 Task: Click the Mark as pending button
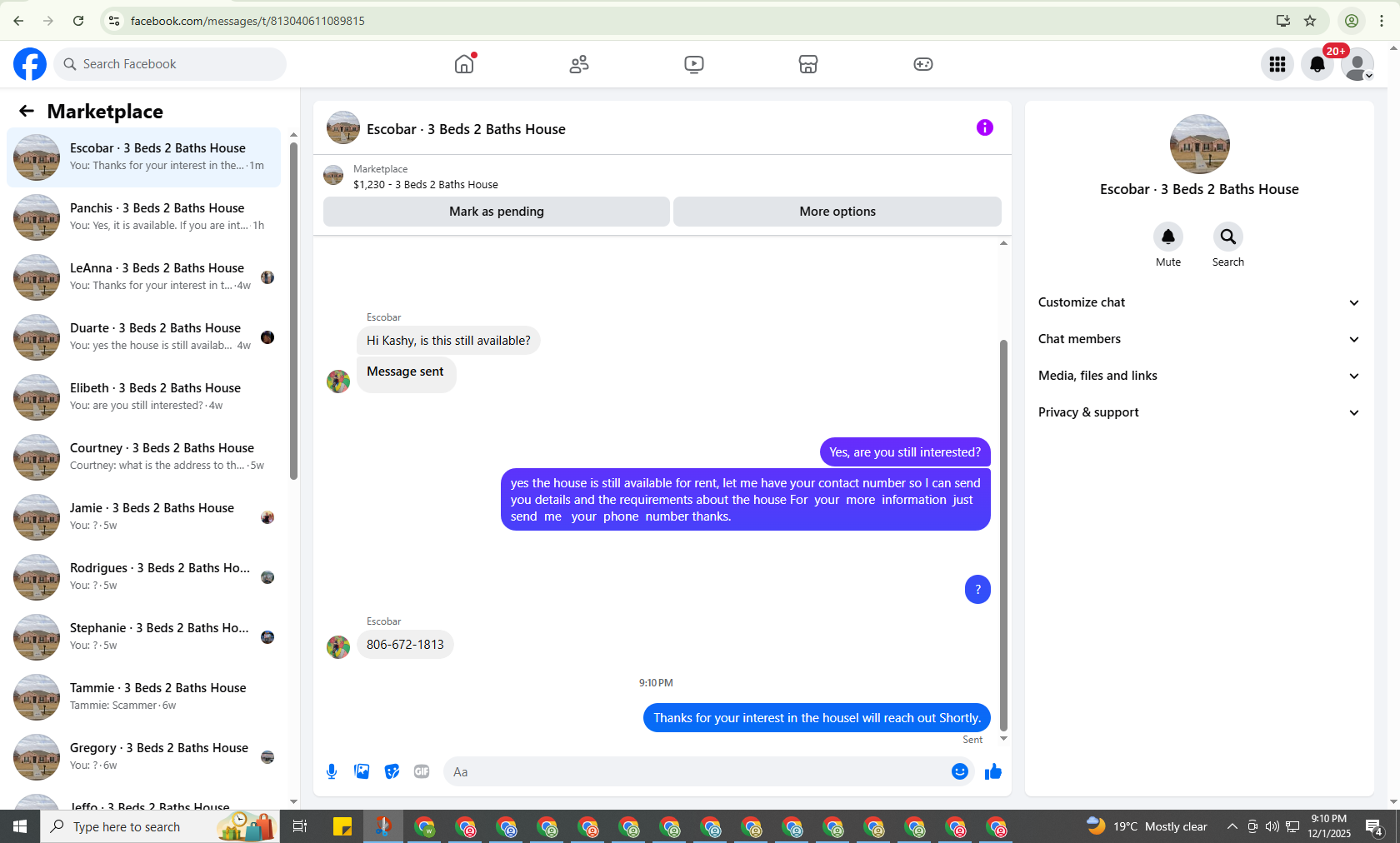[497, 212]
